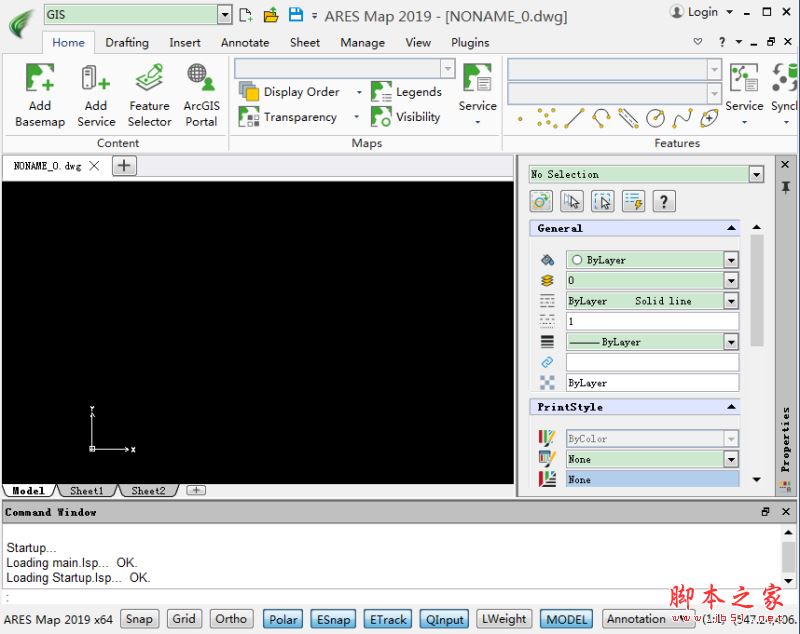
Task: Click the Maps Service icon
Action: point(478,78)
